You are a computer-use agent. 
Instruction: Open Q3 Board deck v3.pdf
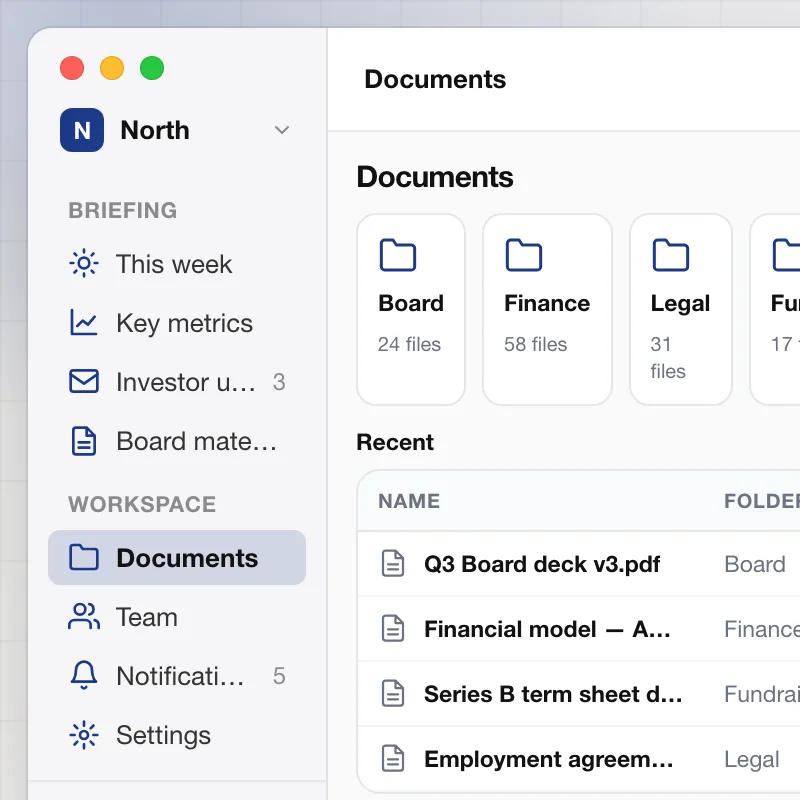point(542,564)
